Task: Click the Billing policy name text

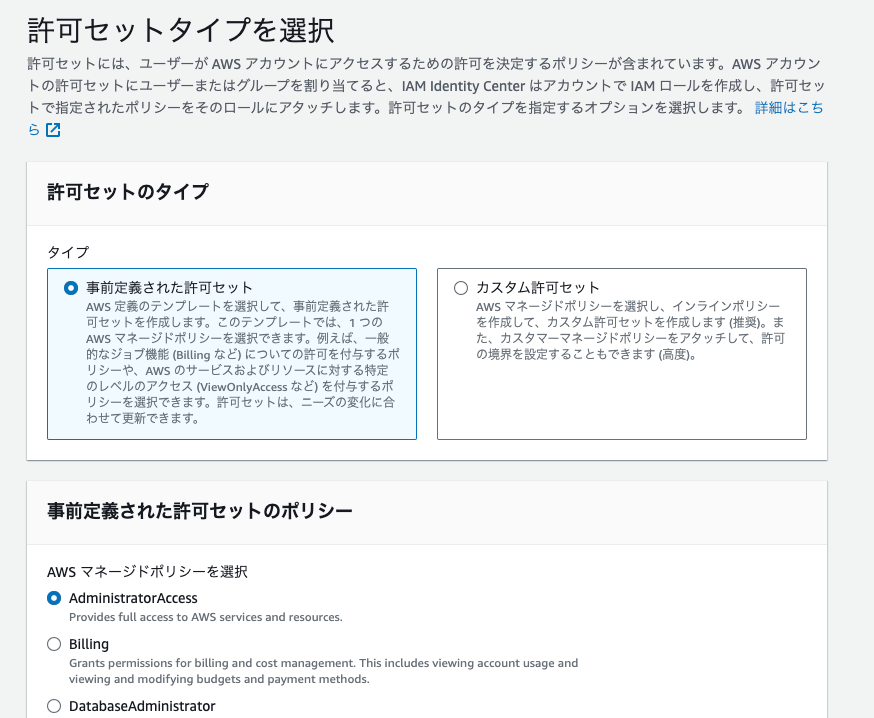Action: pyautogui.click(x=89, y=644)
